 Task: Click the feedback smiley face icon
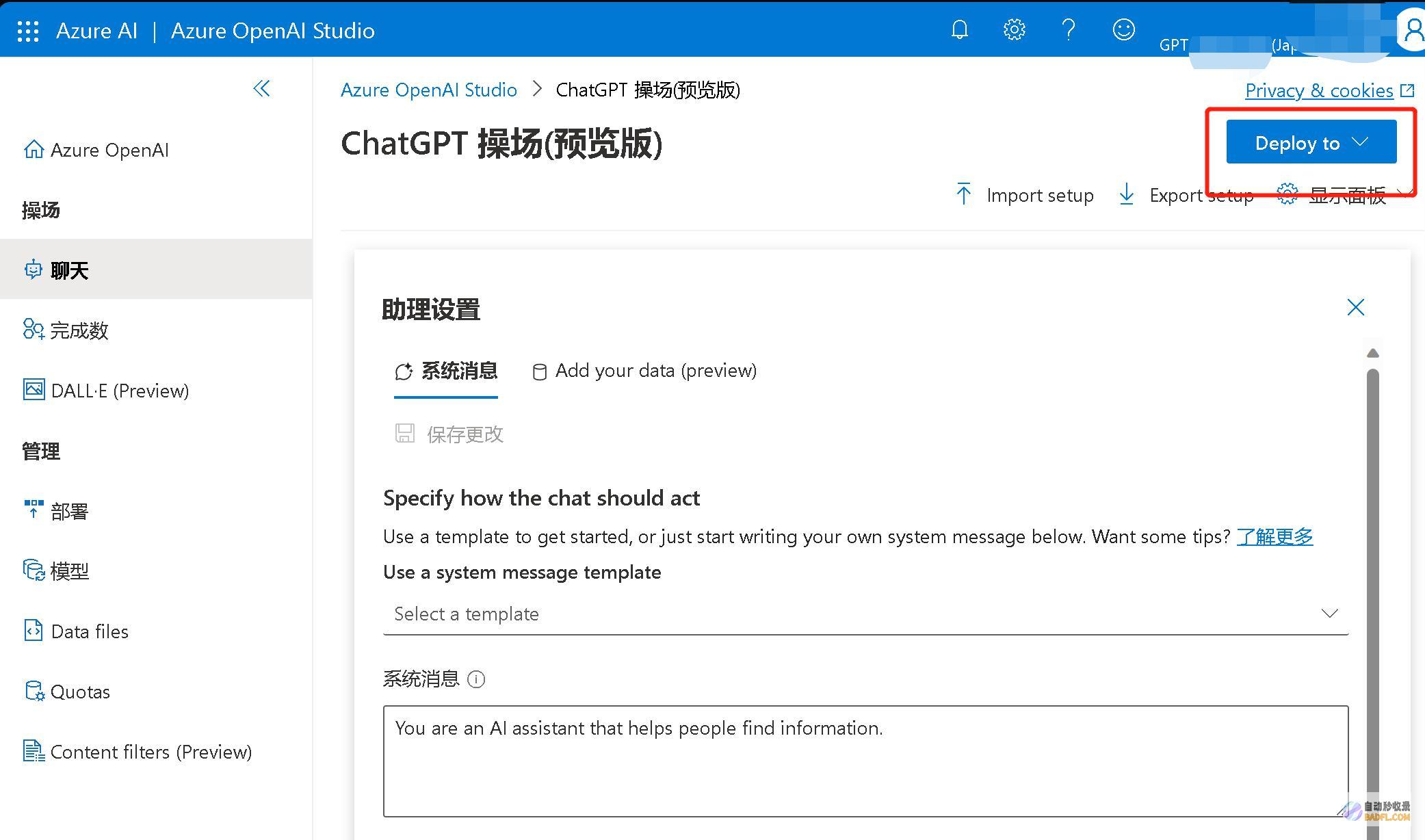point(1123,29)
